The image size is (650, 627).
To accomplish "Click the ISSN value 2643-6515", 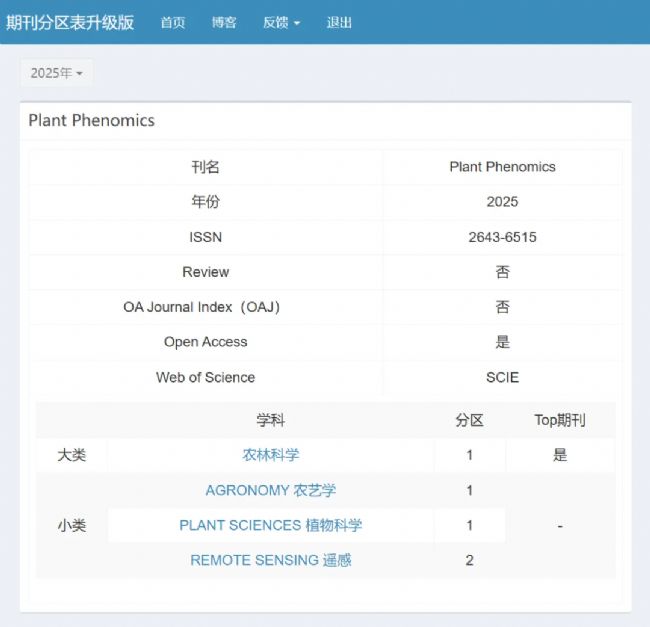I will (x=502, y=237).
